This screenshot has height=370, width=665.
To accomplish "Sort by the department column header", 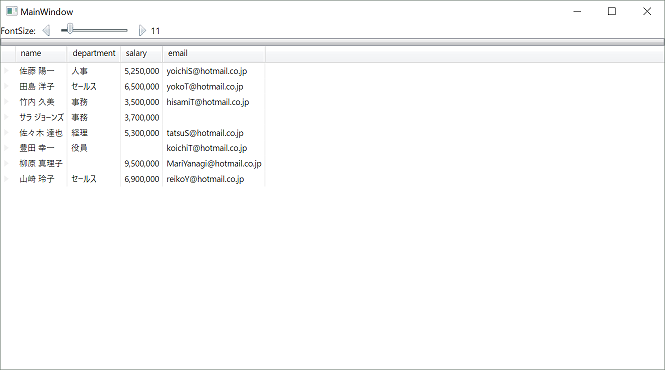I will pos(94,53).
